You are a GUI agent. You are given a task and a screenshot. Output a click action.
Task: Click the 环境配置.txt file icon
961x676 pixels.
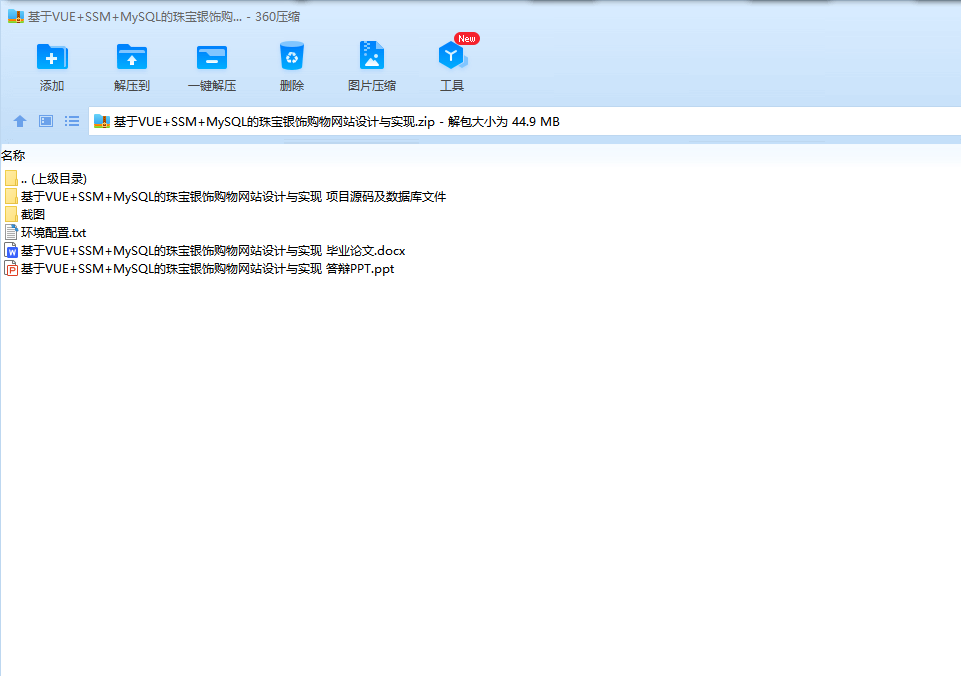coord(11,232)
